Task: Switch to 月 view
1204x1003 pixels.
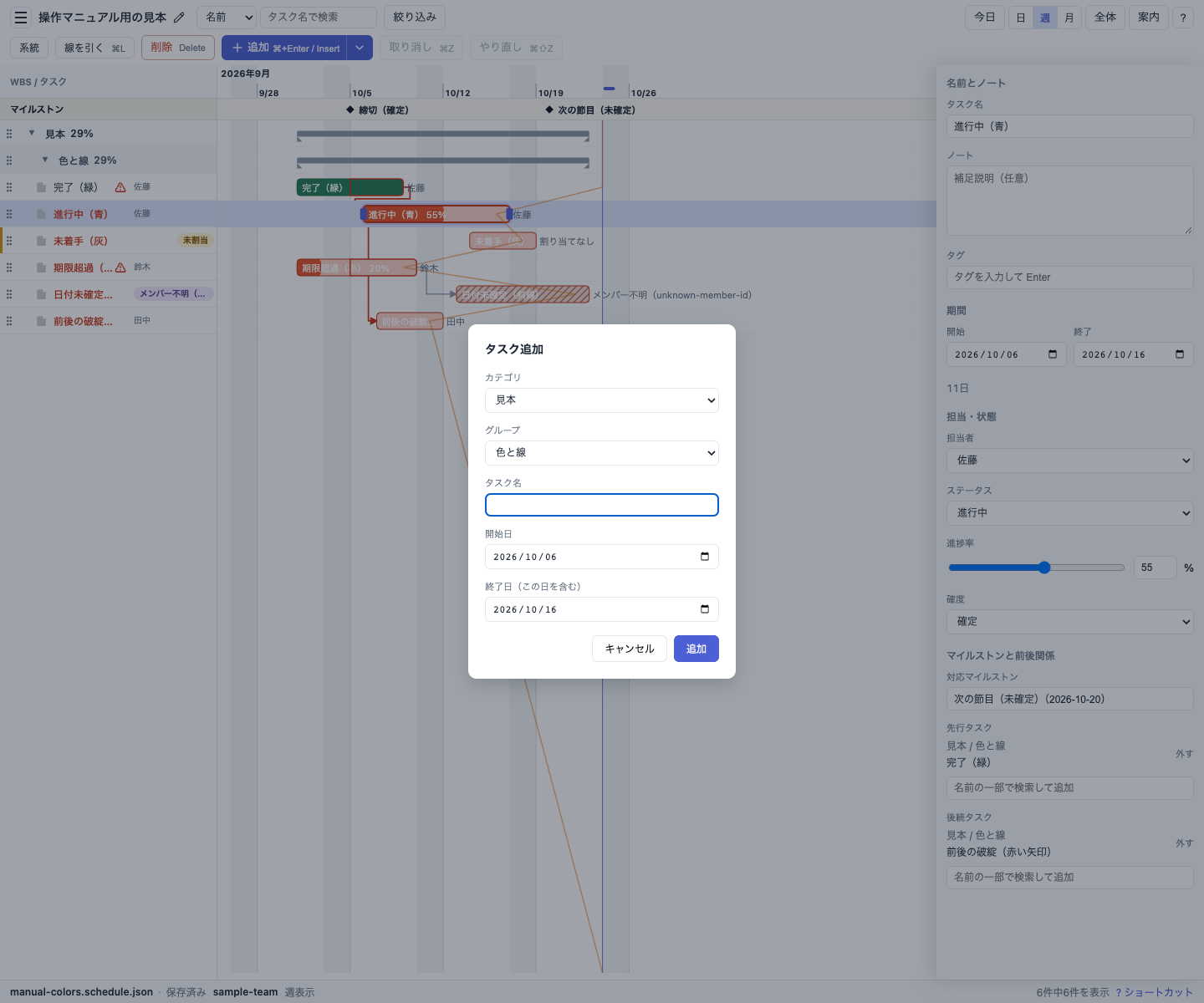Action: pyautogui.click(x=1069, y=18)
